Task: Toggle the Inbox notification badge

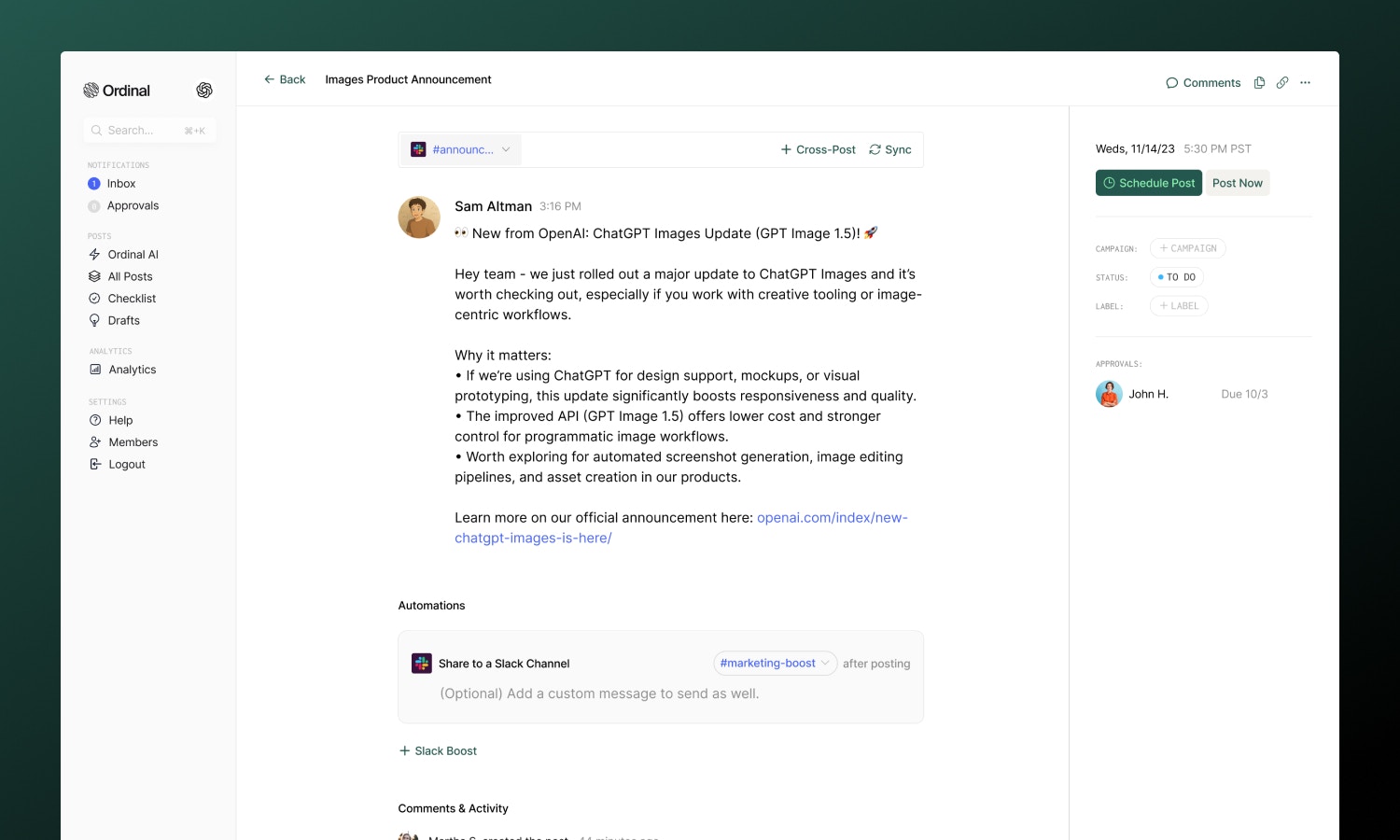Action: click(x=94, y=184)
